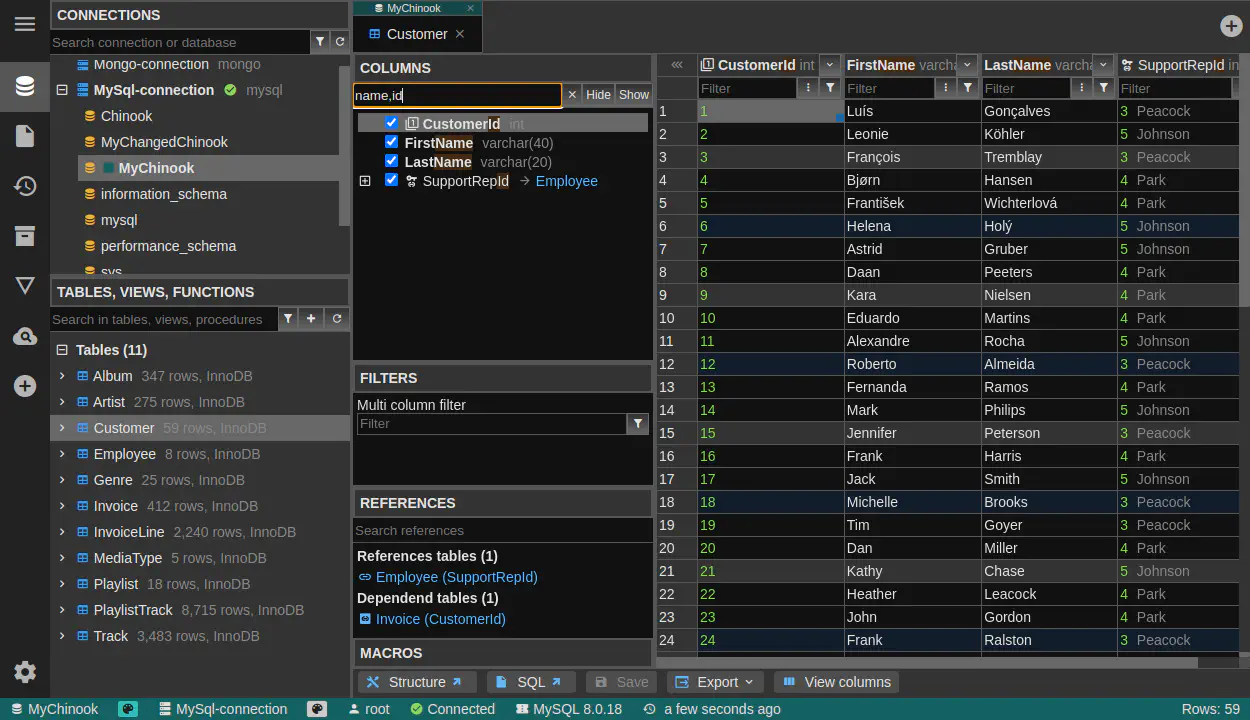Click the filter funnel icon for FirstName column
The height and width of the screenshot is (720, 1250).
click(967, 87)
